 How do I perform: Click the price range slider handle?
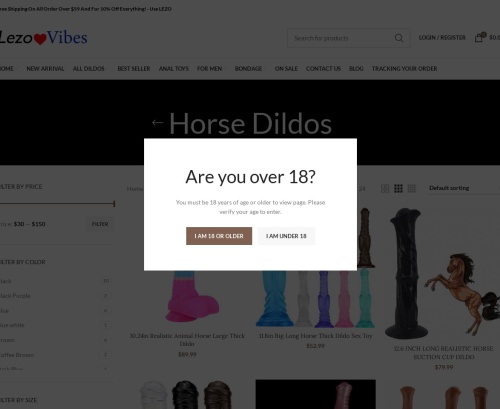114,203
